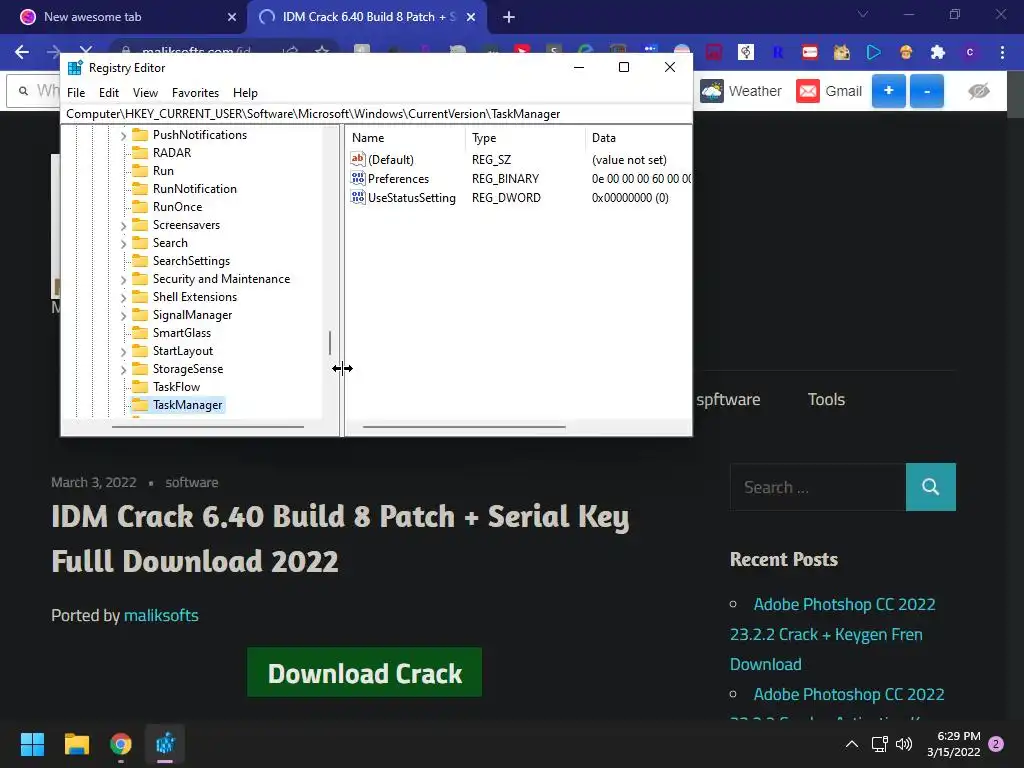Click the UseStatusSetting DWORD value icon

coord(358,197)
